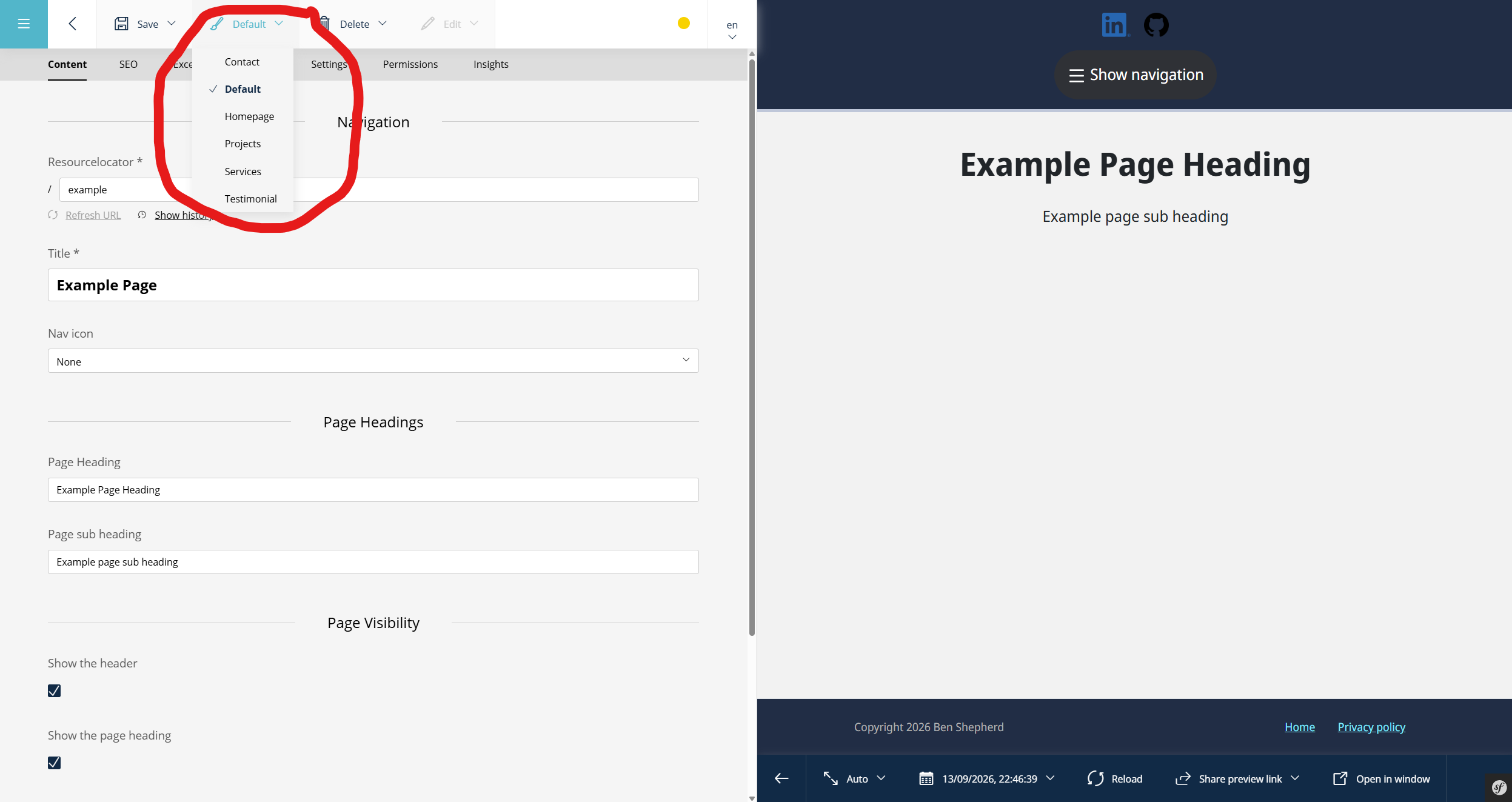Click the Delete button label
The width and height of the screenshot is (1512, 802).
355,24
